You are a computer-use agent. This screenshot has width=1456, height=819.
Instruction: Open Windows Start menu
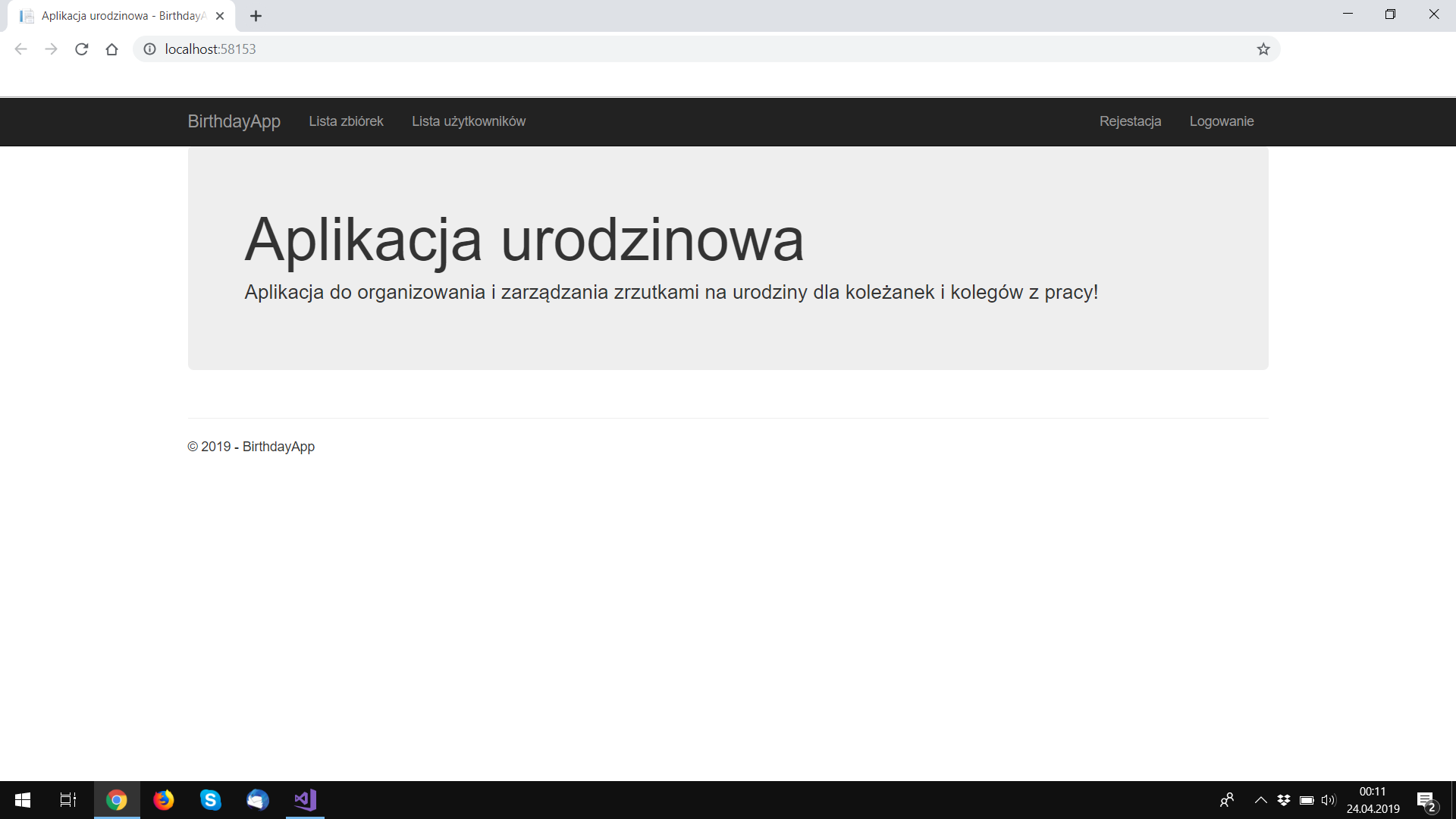click(23, 800)
